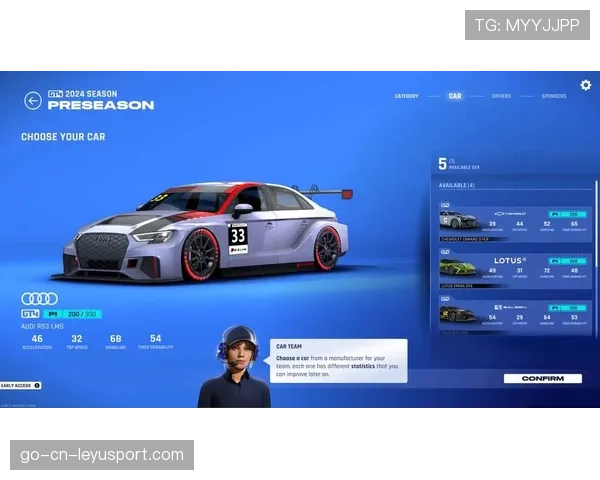Image resolution: width=600 pixels, height=480 pixels.
Task: Click the CAR TEAM tooltip box
Action: click(339, 361)
